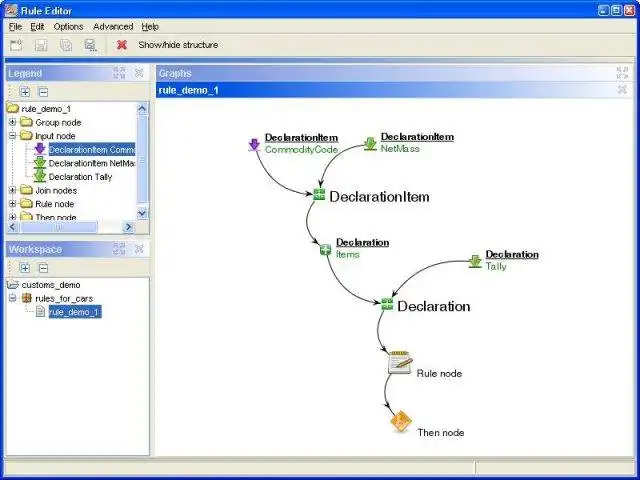640x480 pixels.
Task: Maximize the Workspace panel
Action: pyautogui.click(x=119, y=249)
